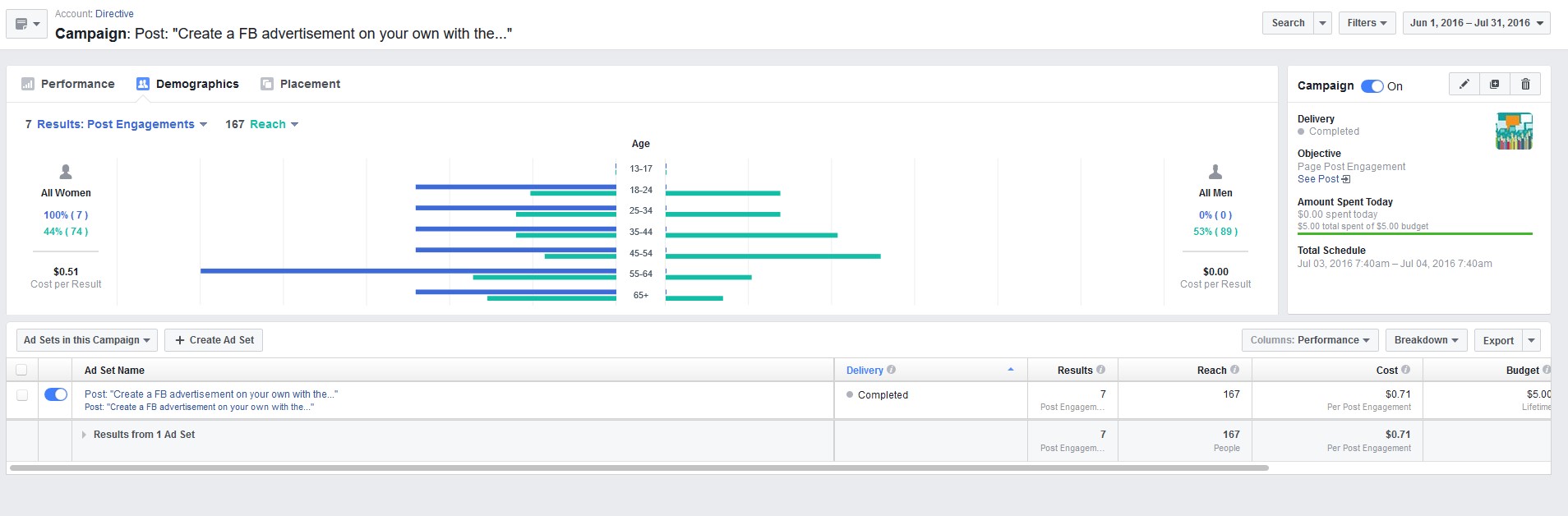Click Reach column info icon
Viewport: 1568px width, 516px height.
click(x=1235, y=370)
